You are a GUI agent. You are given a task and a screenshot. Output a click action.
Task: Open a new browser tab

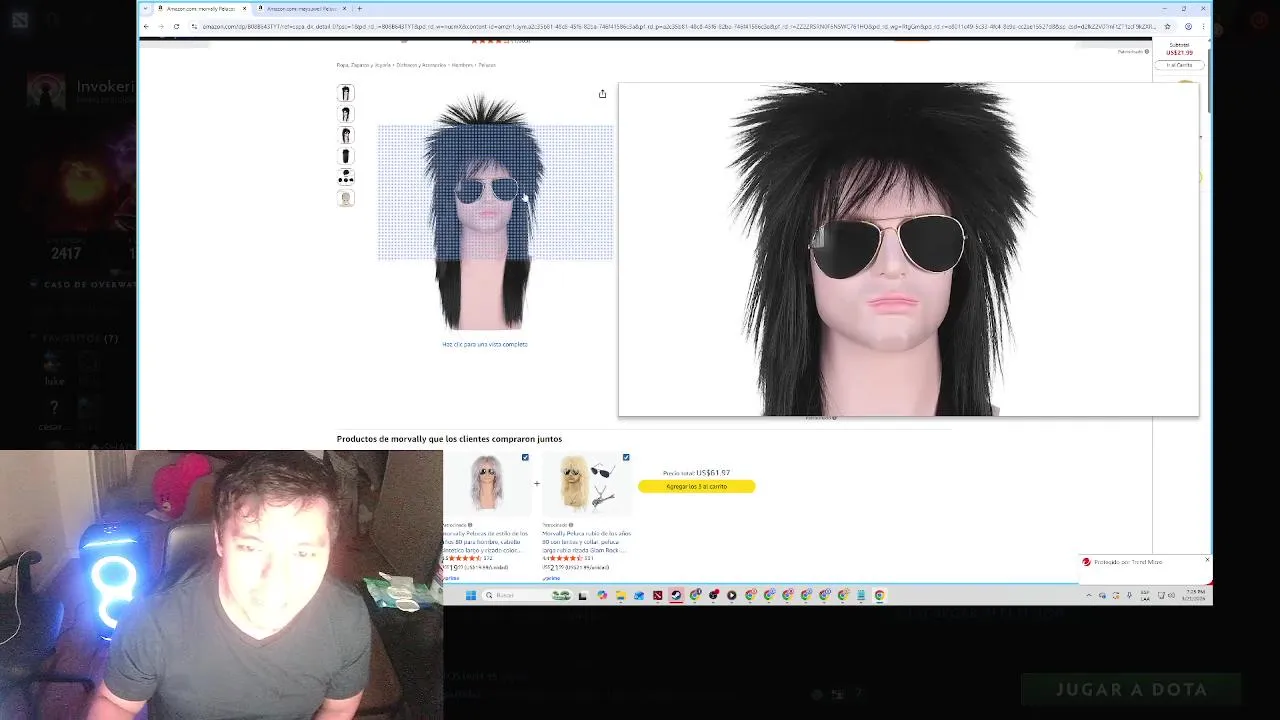coord(359,9)
